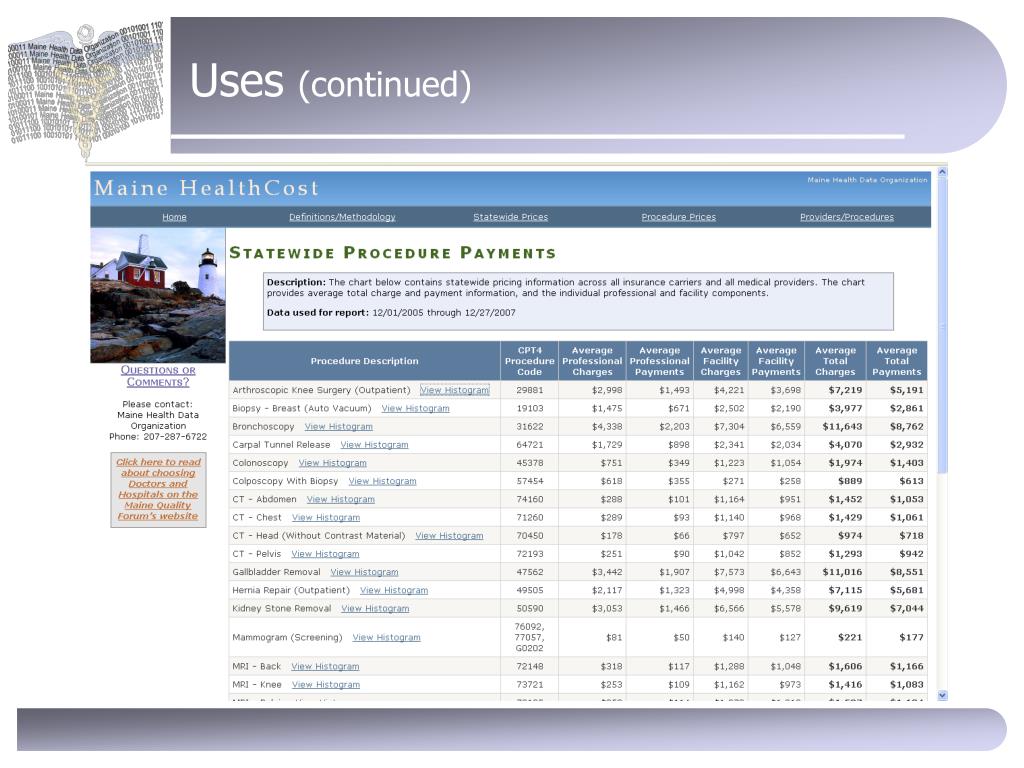The height and width of the screenshot is (768, 1024).
Task: Open the Maine Quality Forum's website box
Action: pos(158,489)
